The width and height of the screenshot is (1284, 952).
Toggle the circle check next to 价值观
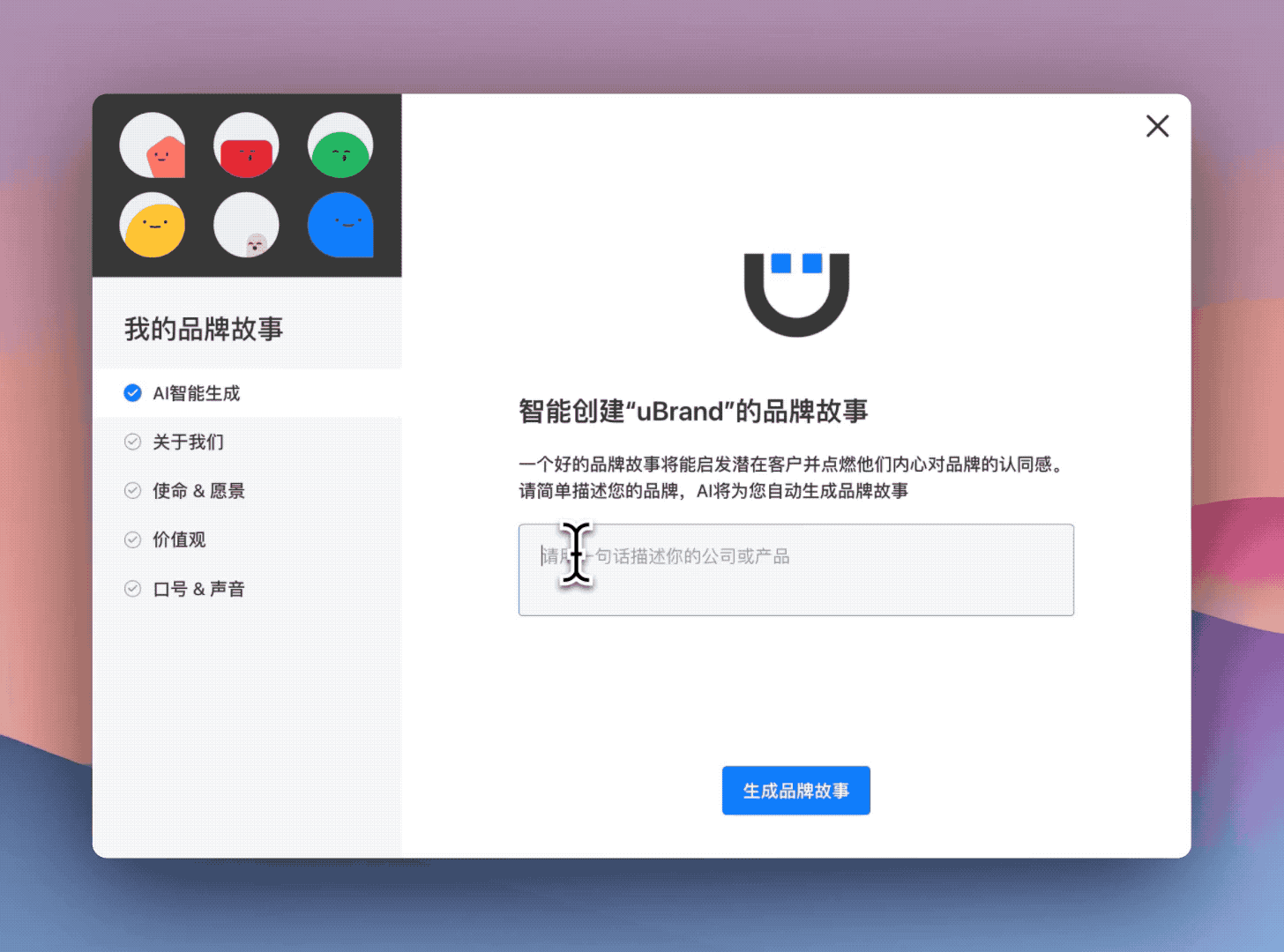133,539
